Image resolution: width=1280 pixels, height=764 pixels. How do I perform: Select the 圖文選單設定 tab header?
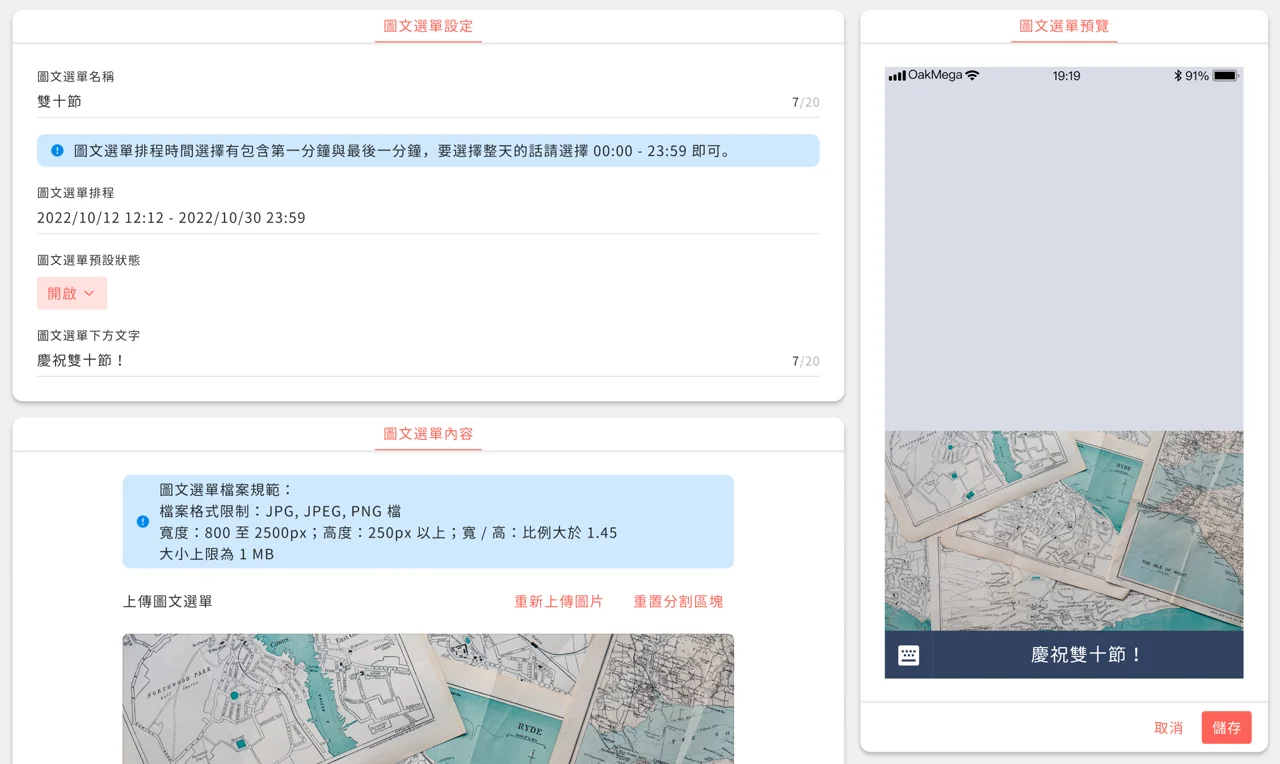tap(428, 27)
